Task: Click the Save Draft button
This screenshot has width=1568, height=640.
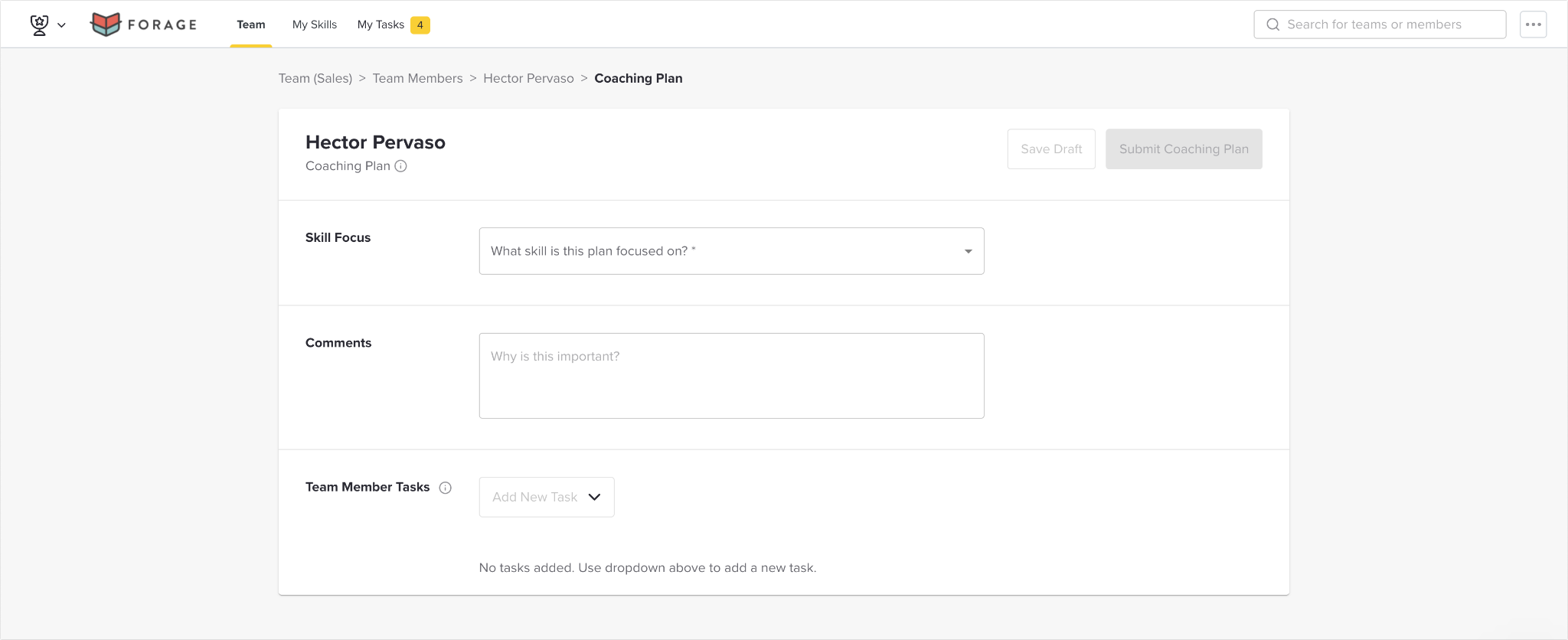Action: tap(1051, 149)
